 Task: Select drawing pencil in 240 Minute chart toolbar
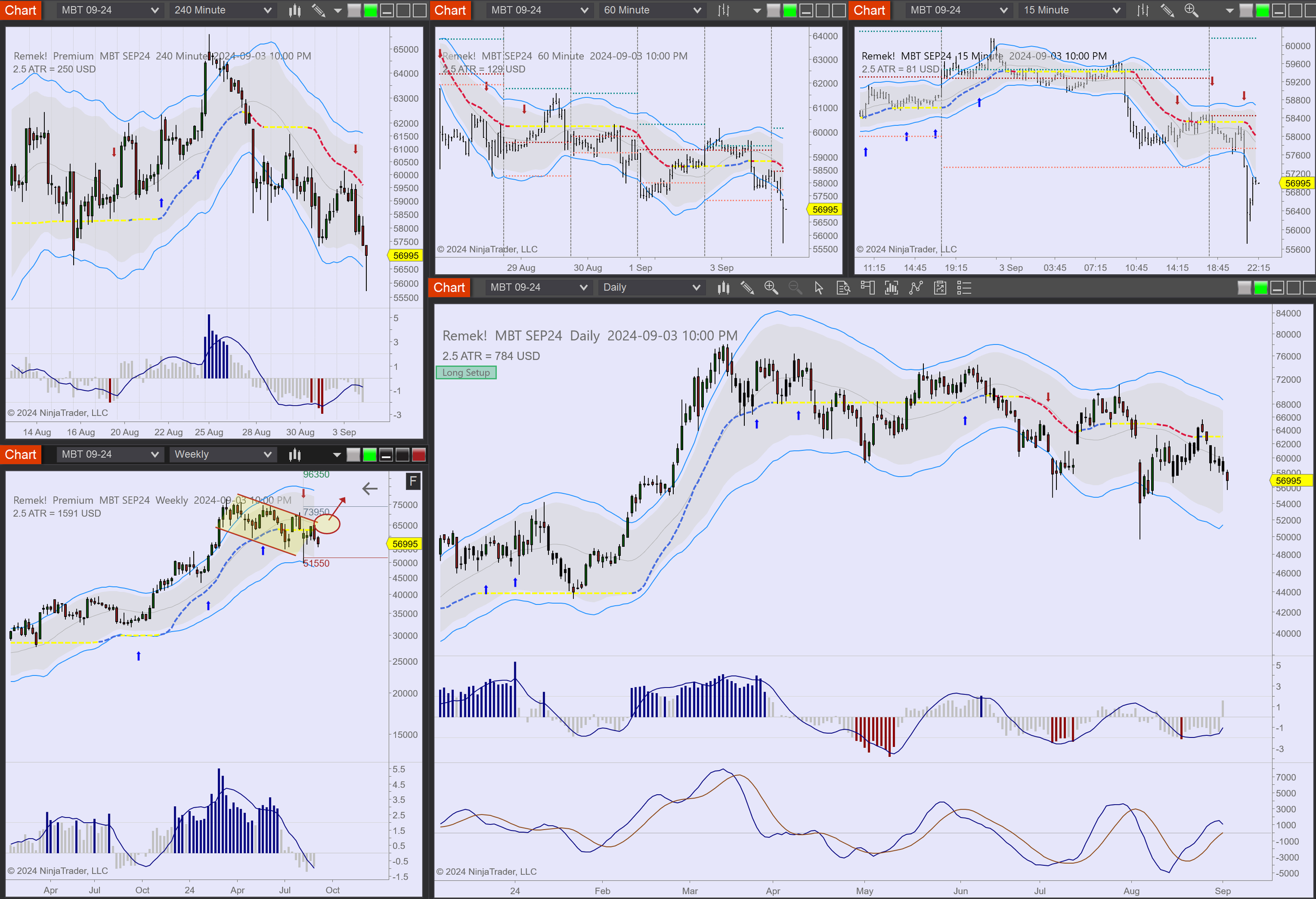pos(318,10)
